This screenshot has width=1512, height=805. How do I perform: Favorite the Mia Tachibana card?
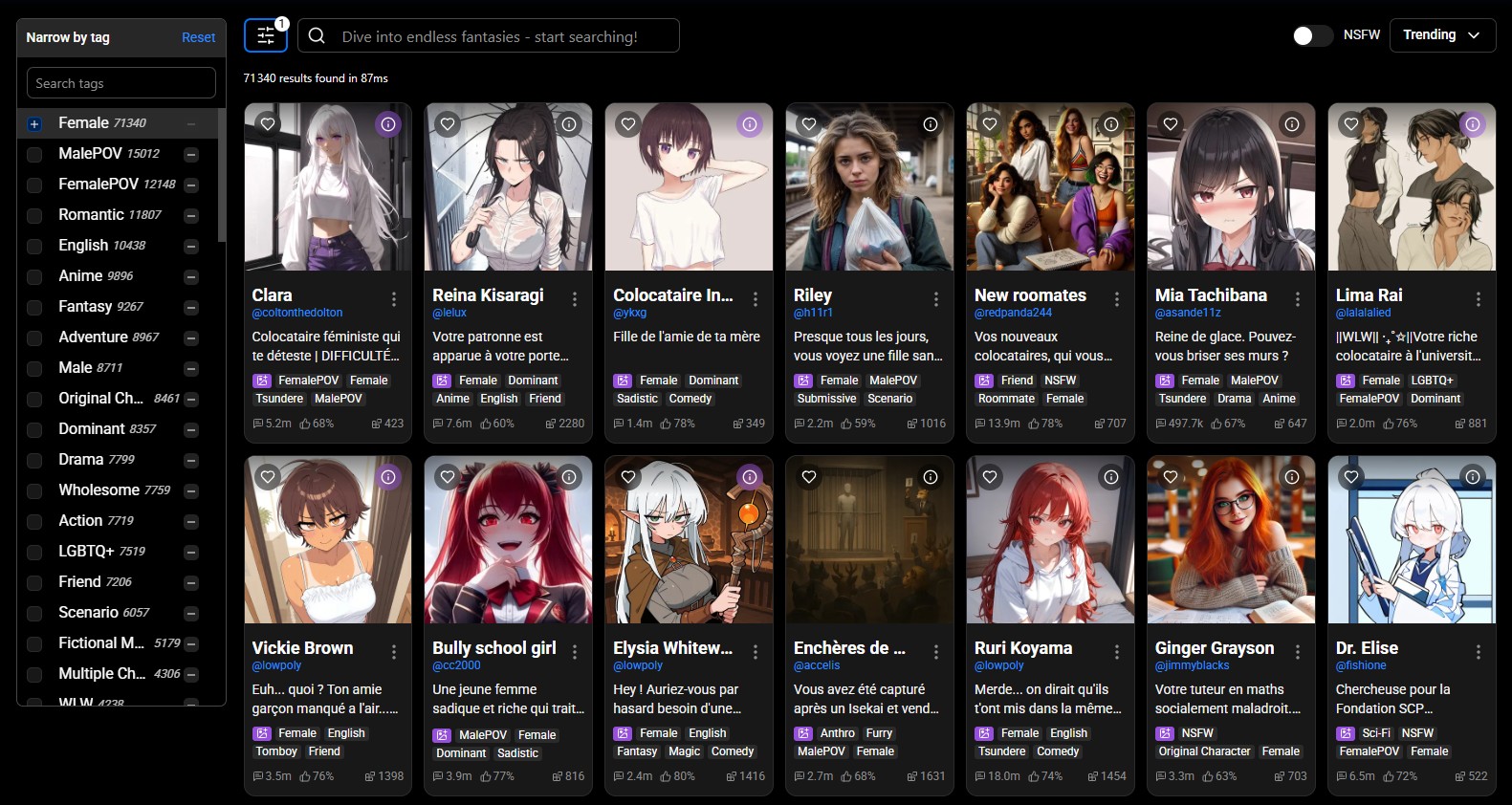point(1171,124)
